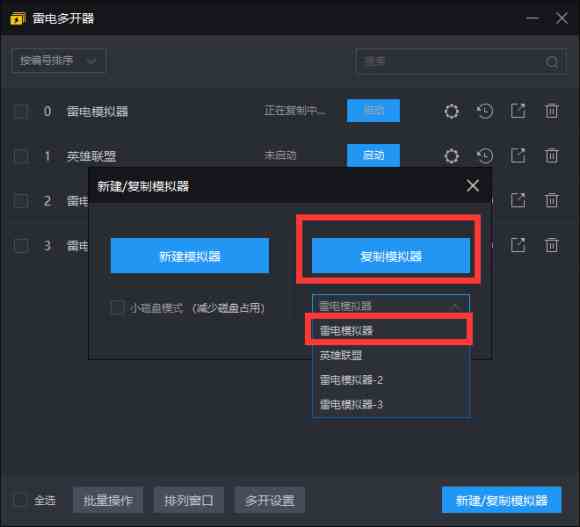
Task: Close the 新建/复制模拟器 dialog
Action: coord(472,185)
